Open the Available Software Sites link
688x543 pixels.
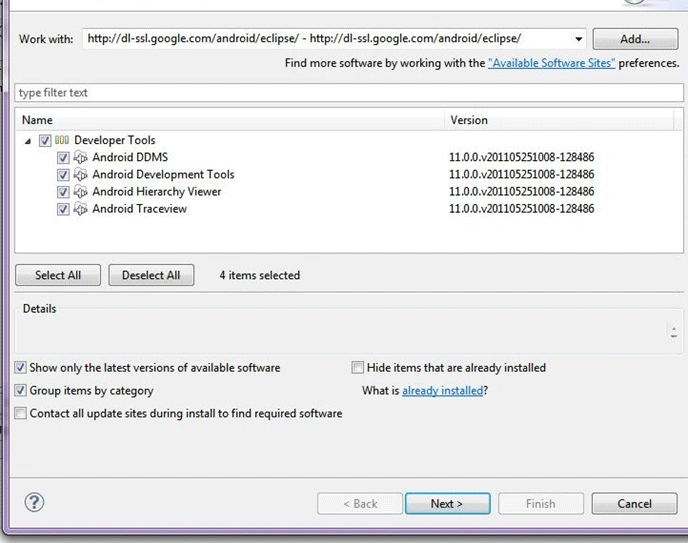(552, 63)
